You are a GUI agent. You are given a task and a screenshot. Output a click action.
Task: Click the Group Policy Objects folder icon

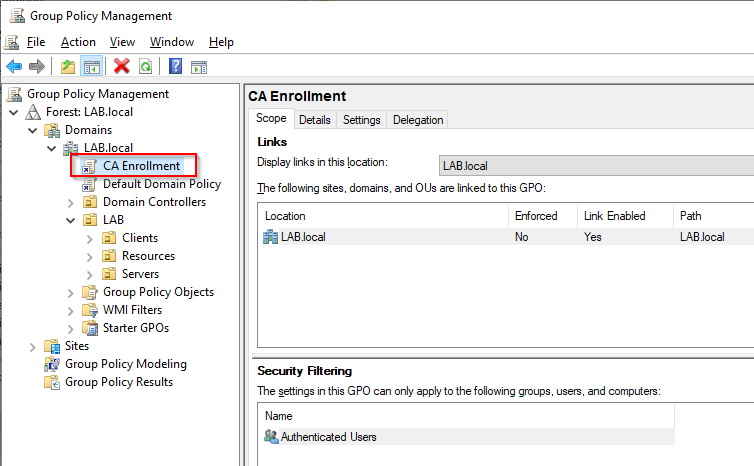tap(90, 292)
